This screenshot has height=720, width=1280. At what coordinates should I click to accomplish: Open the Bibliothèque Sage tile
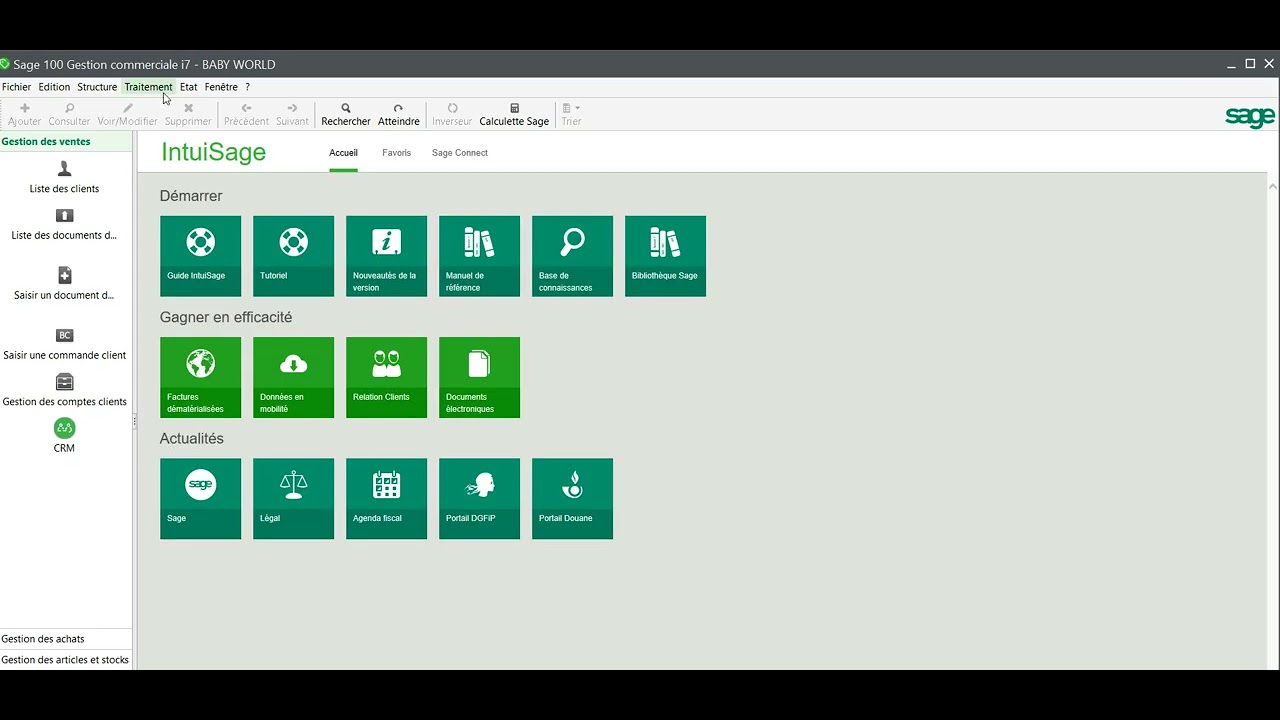[665, 256]
